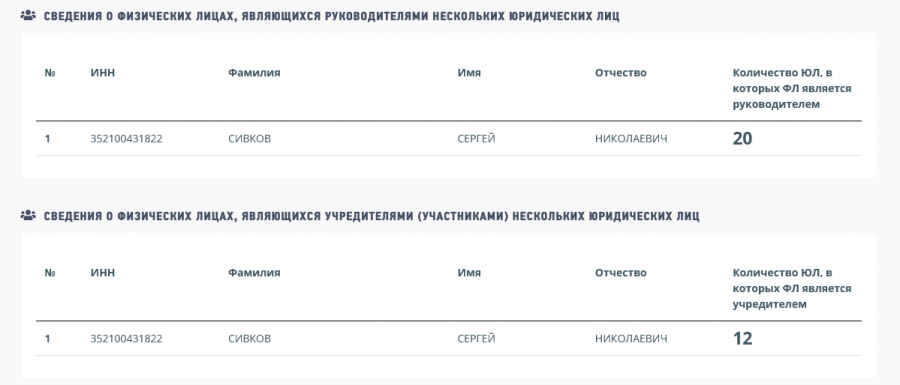Click the Отчество column header in the managers table
Viewport: 900px width, 385px height.
[620, 73]
